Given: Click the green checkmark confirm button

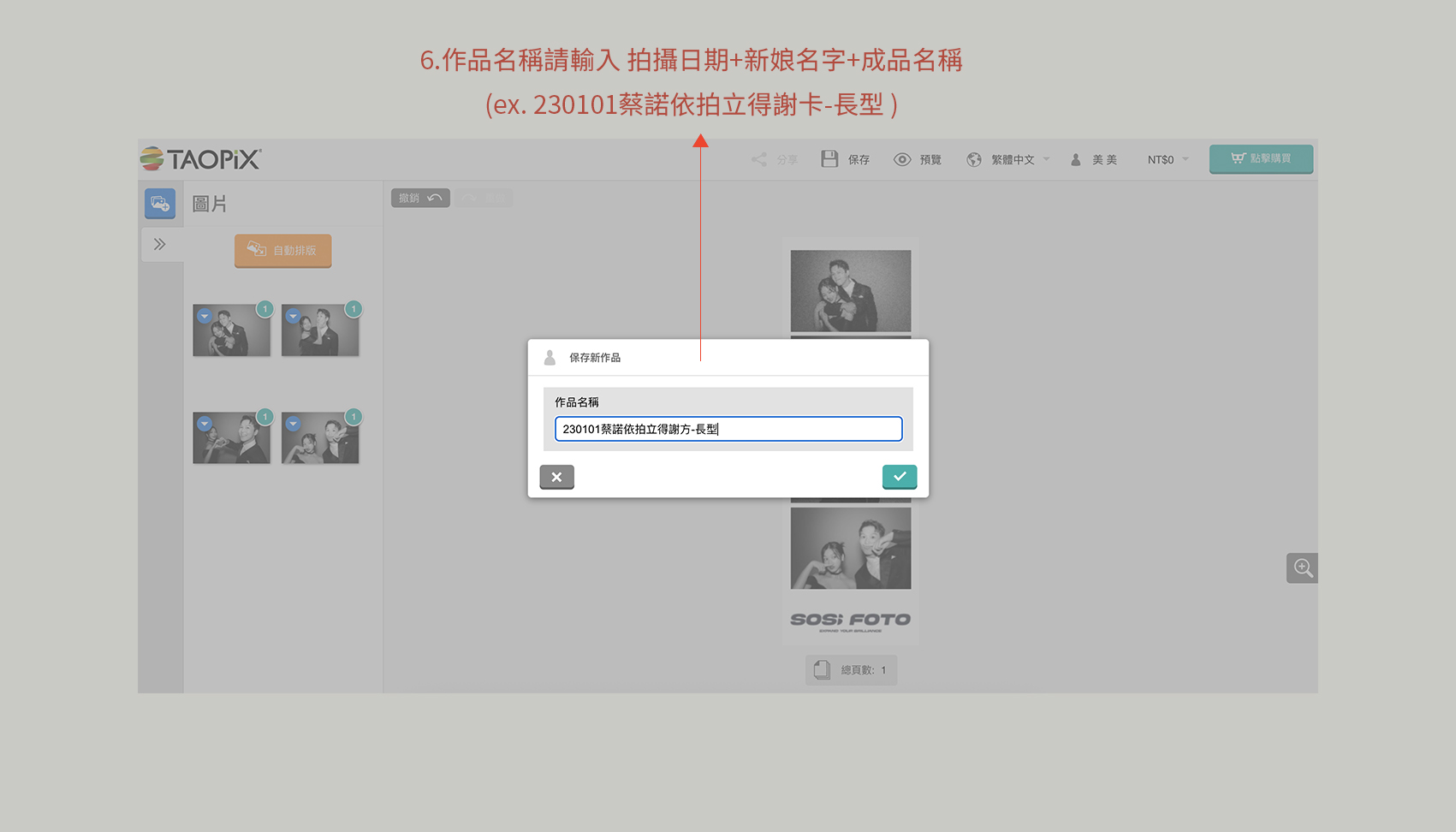Looking at the screenshot, I should click(899, 477).
